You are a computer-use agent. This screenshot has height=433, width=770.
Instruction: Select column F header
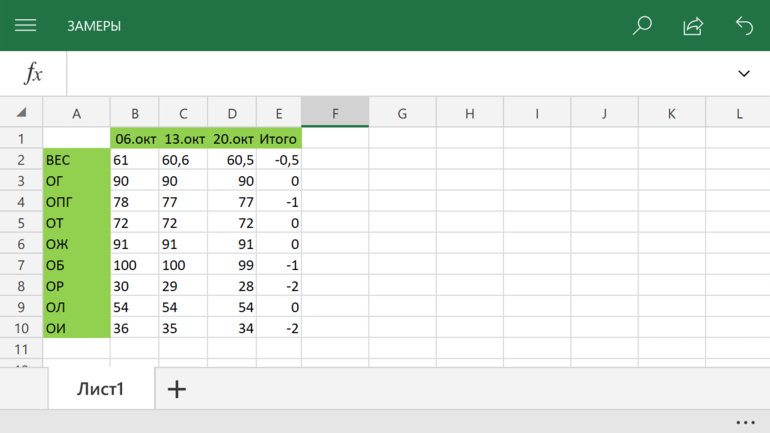(335, 113)
